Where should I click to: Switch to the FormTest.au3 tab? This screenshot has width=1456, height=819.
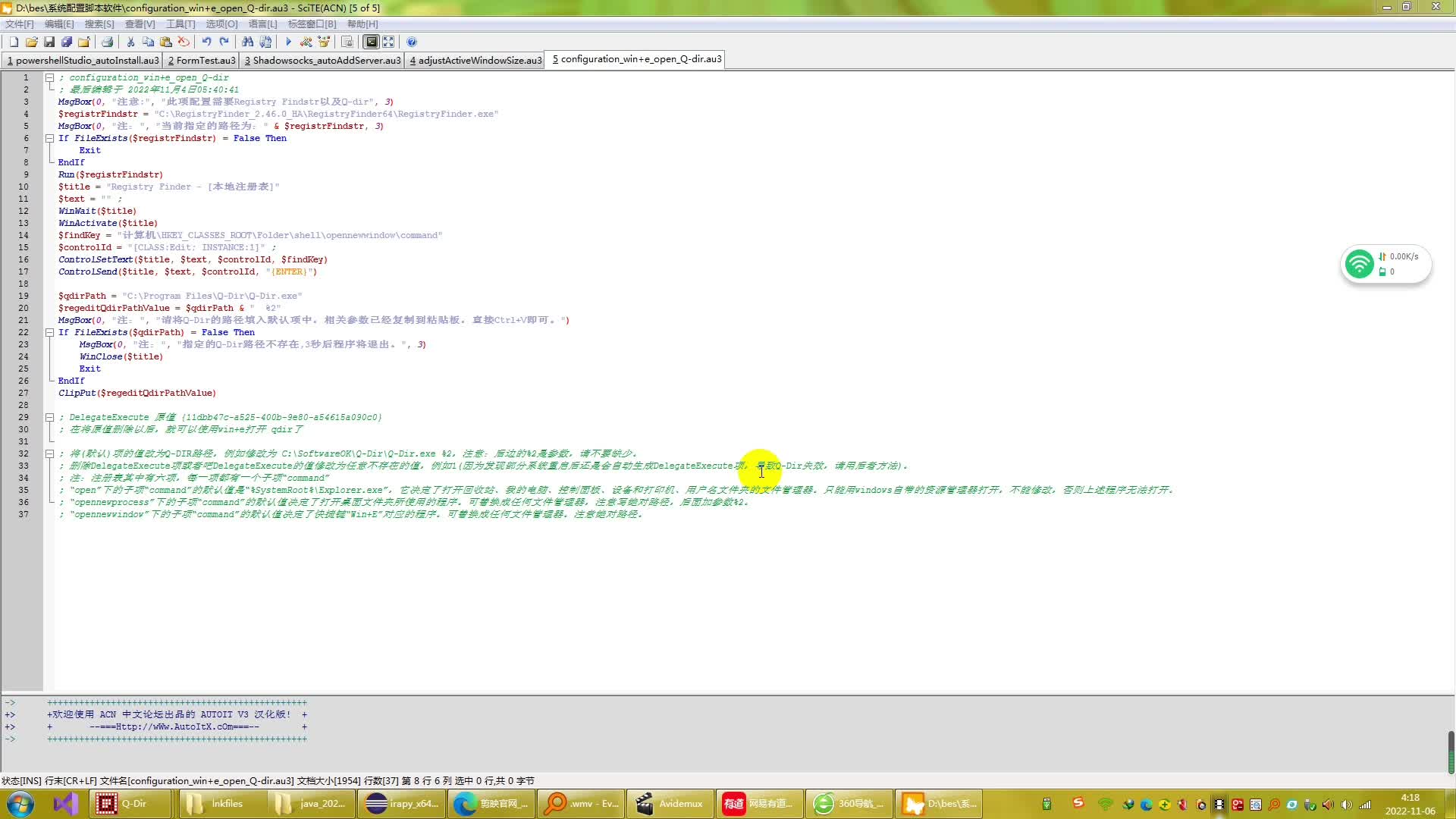tap(202, 60)
